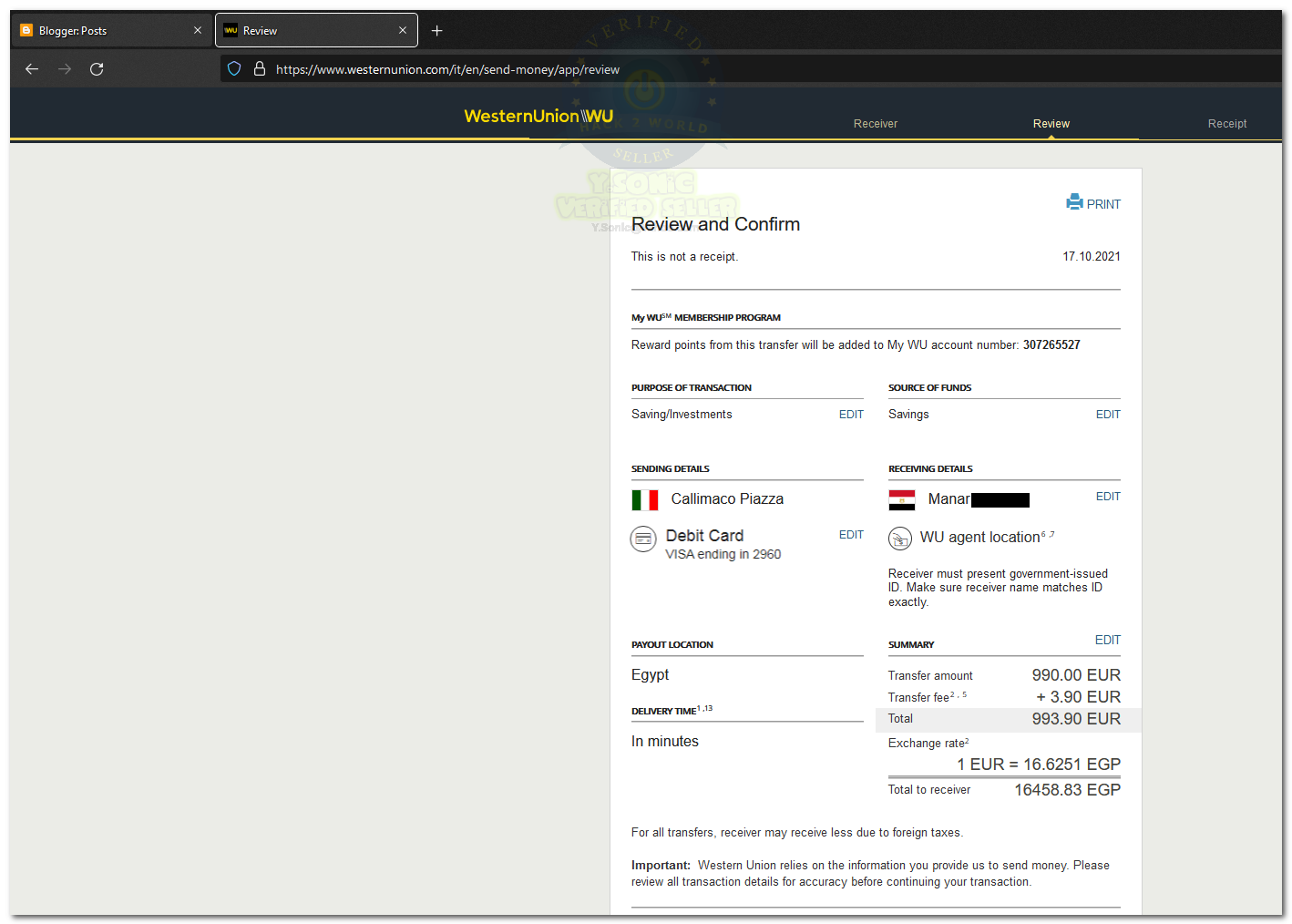Reload the page with refresh icon
This screenshot has height=924, width=1292.
coord(97,69)
